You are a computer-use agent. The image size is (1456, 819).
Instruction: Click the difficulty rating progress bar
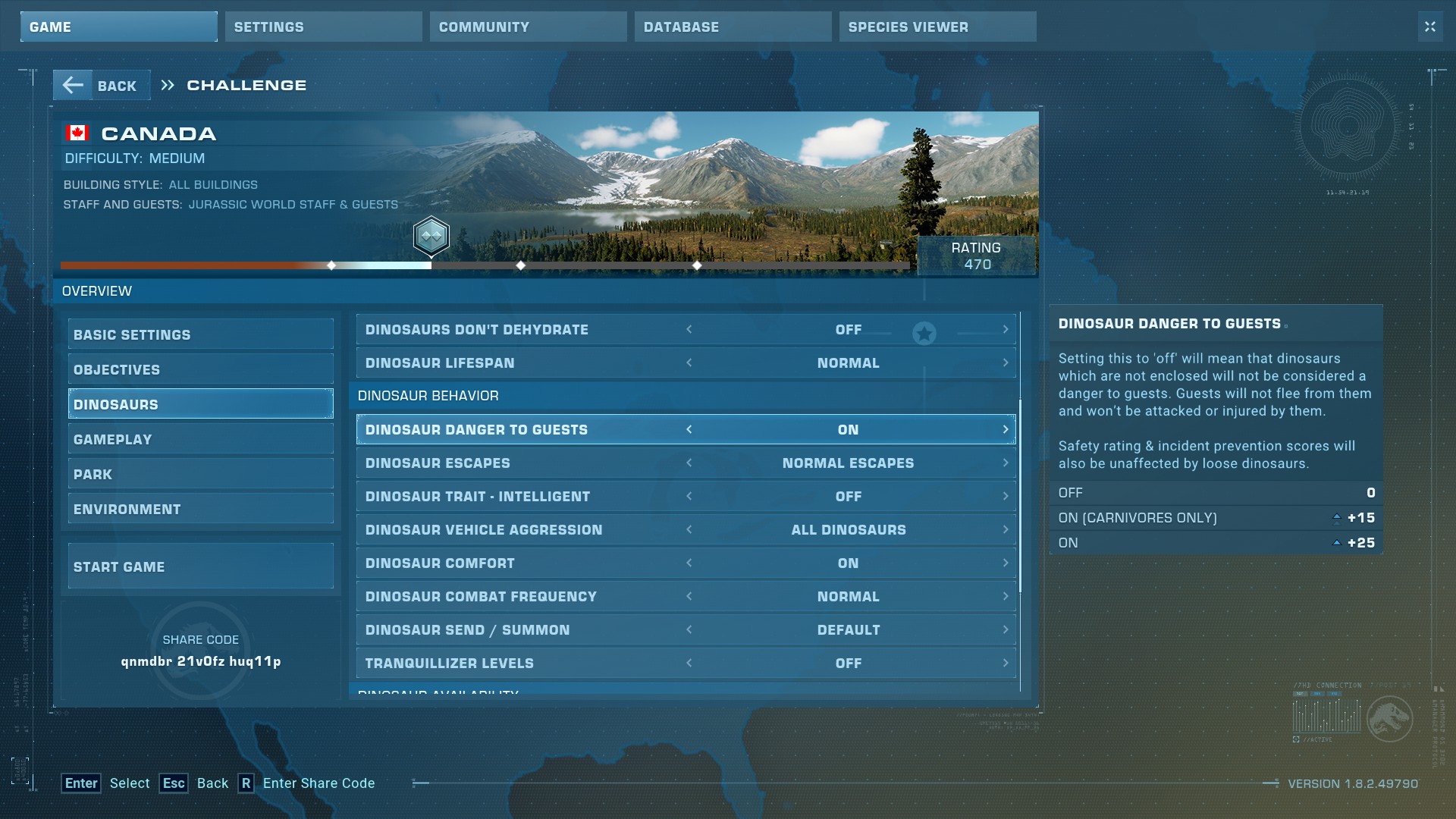(485, 265)
